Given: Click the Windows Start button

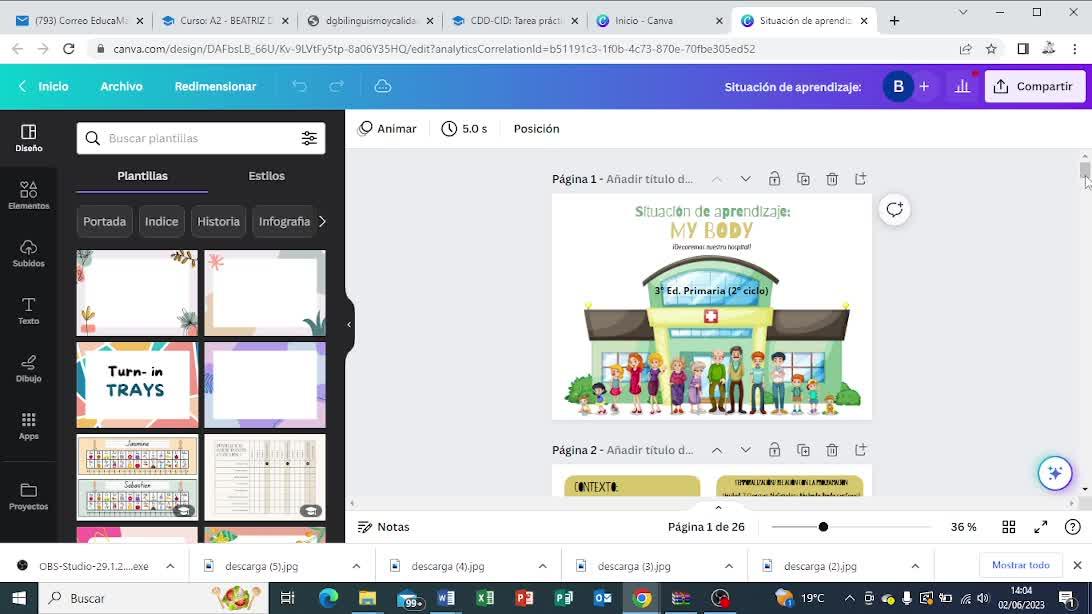Looking at the screenshot, I should (x=19, y=598).
